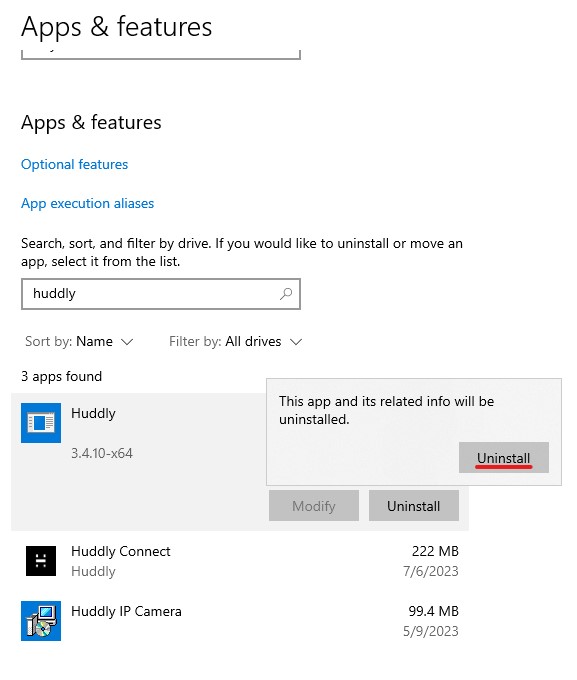Click the Huddly app icon
Viewport: 577px width, 680px height.
coord(41,423)
